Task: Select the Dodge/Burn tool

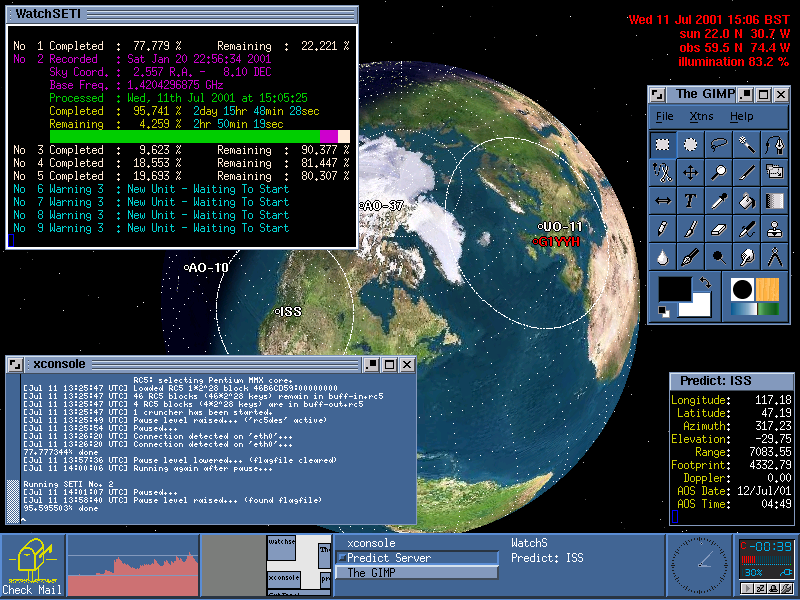Action: (718, 257)
